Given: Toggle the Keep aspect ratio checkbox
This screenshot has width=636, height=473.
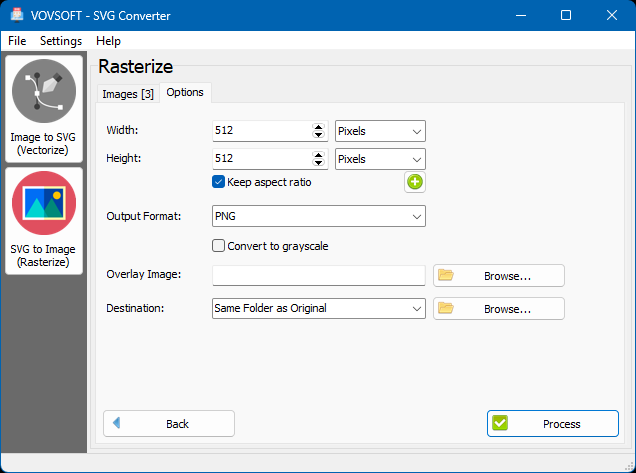Looking at the screenshot, I should 218,182.
